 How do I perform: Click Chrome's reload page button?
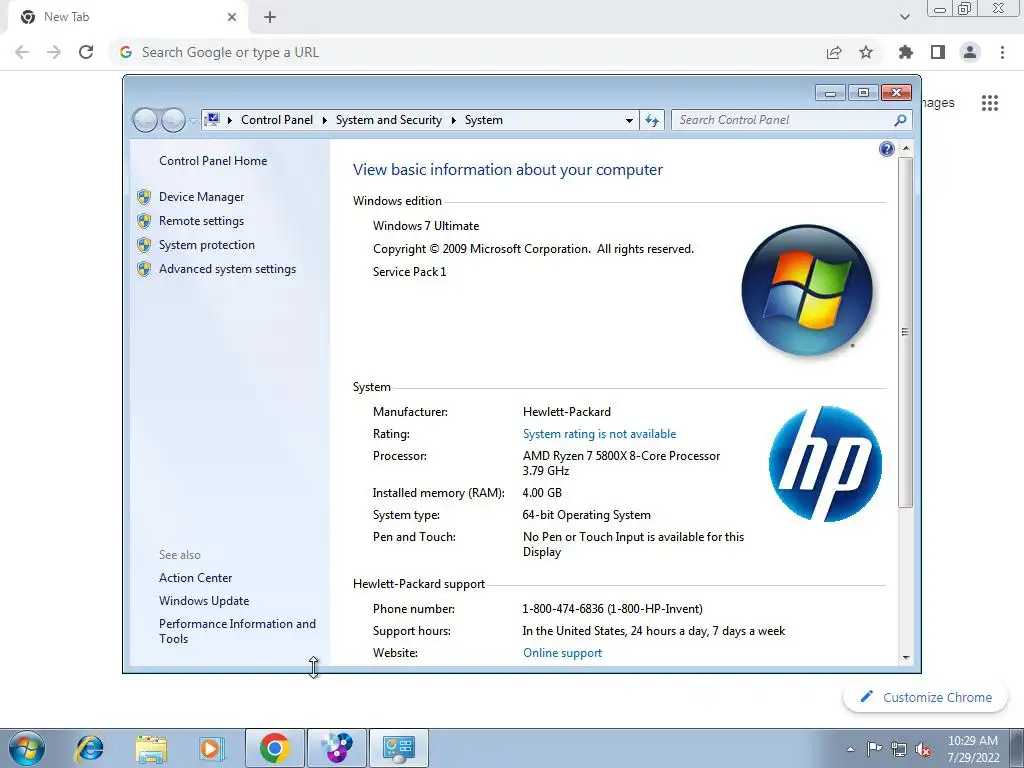tap(86, 52)
